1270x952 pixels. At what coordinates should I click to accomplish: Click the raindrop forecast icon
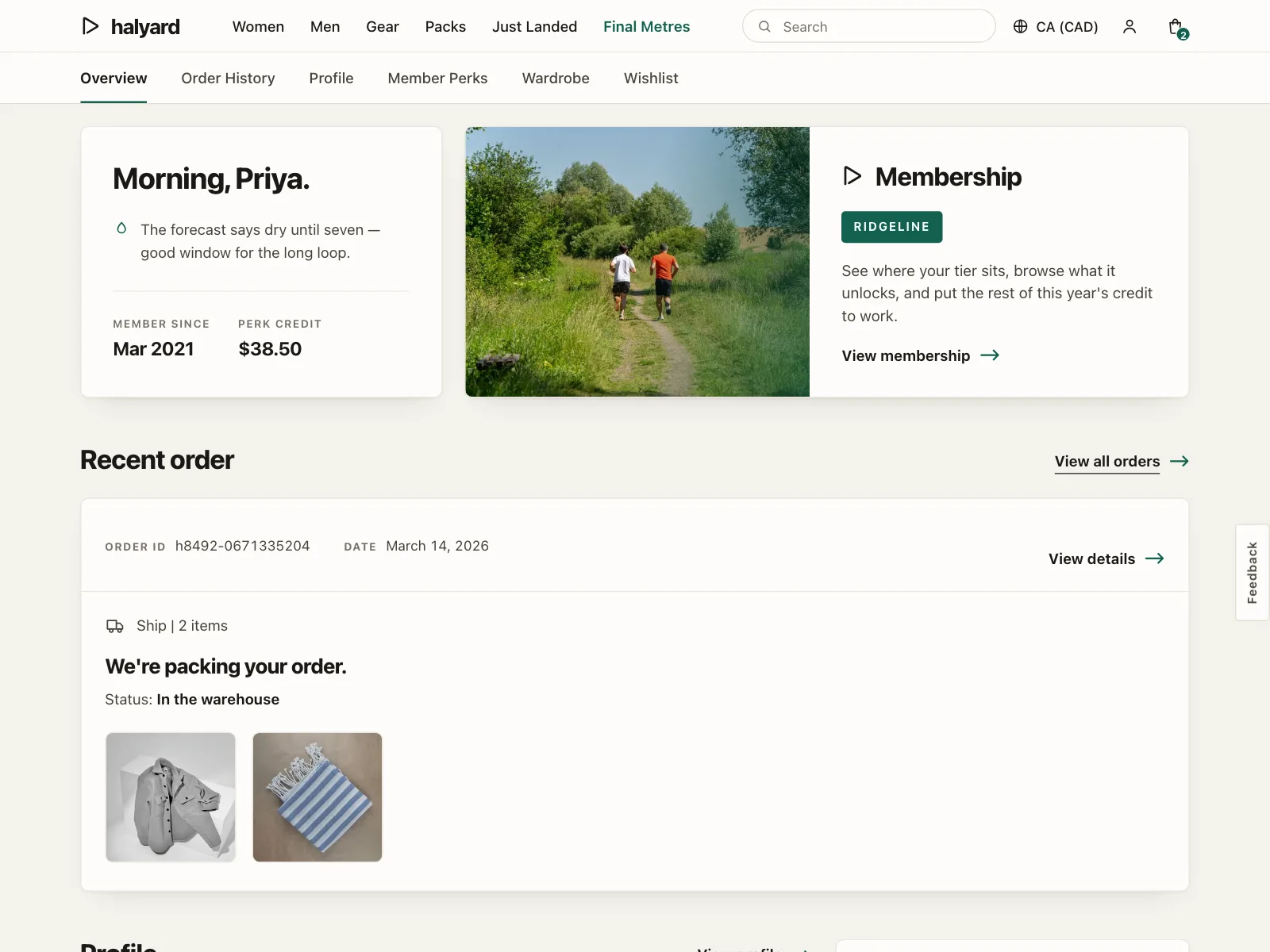[x=121, y=228]
